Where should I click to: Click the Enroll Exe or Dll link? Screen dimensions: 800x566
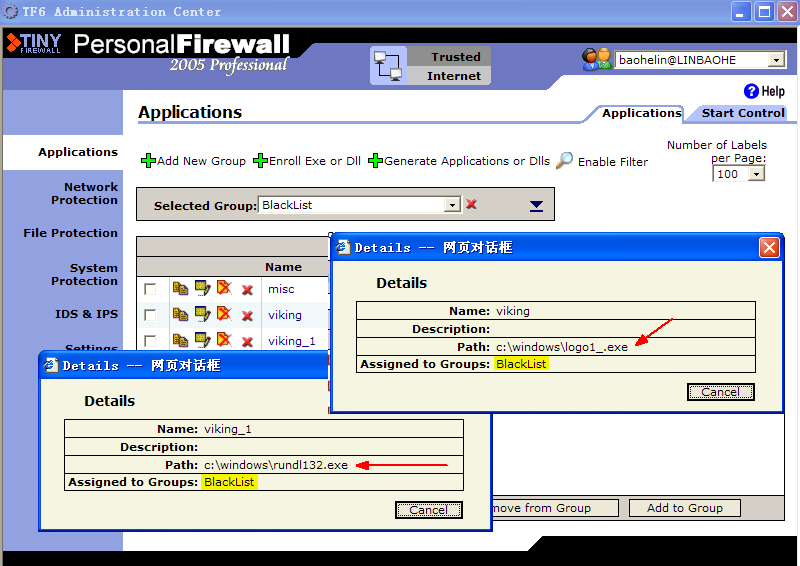(x=315, y=161)
